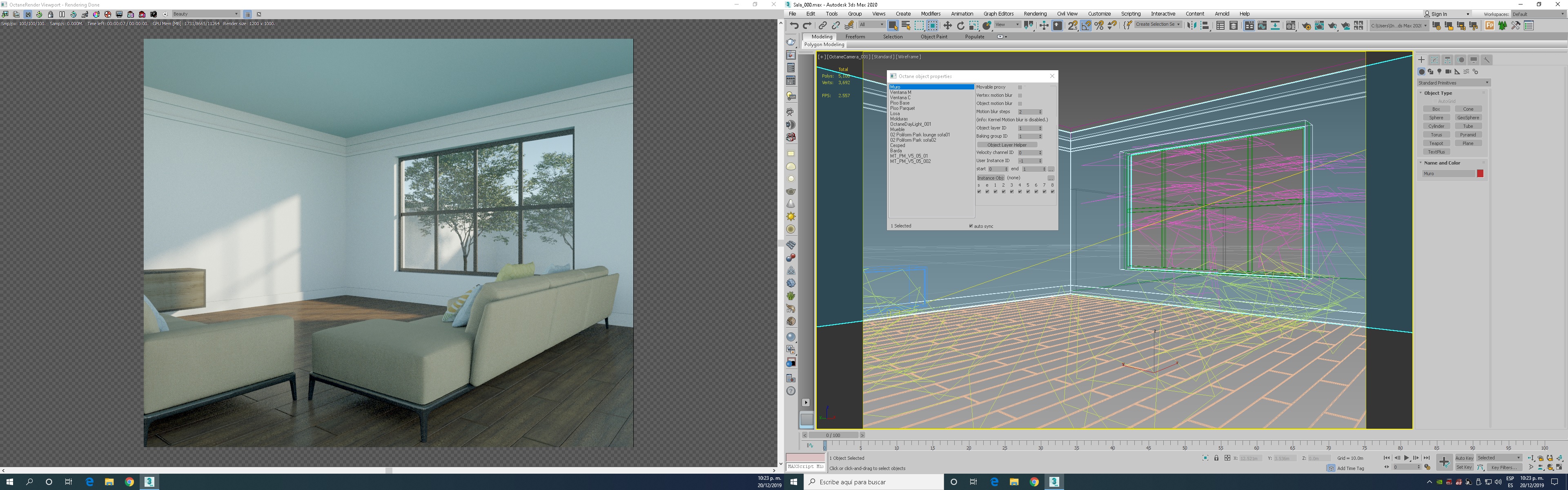Image resolution: width=1568 pixels, height=490 pixels.
Task: Click the Undo arrow in main toolbar
Action: (794, 26)
